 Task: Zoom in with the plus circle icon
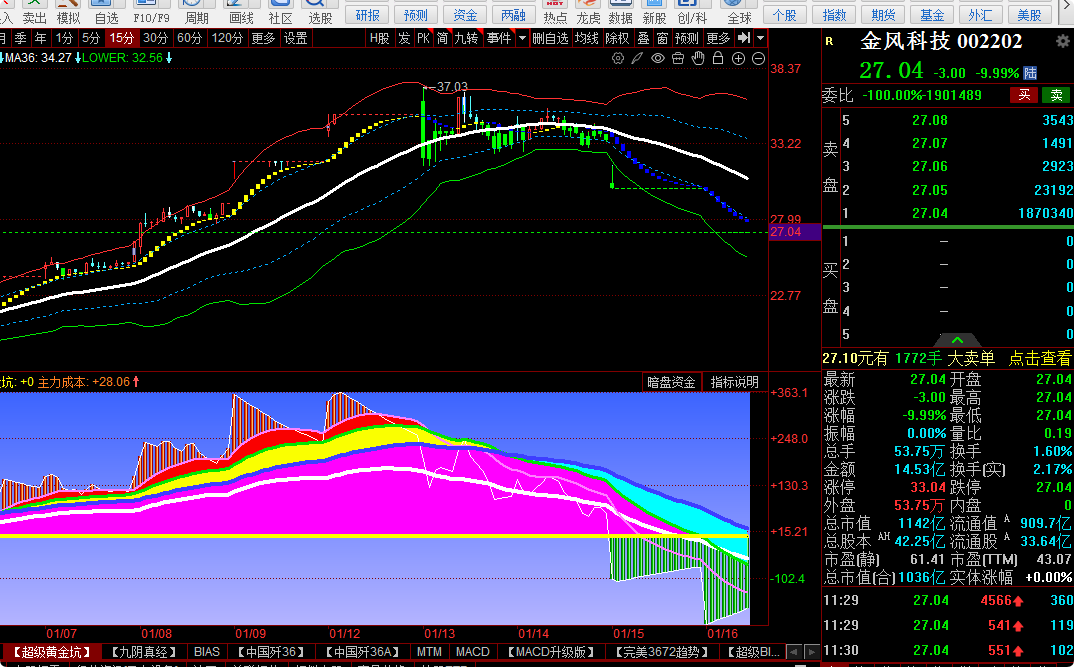coord(738,58)
